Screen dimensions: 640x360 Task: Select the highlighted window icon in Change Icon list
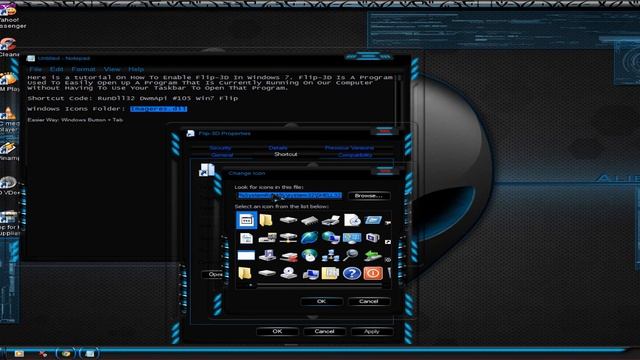(x=247, y=220)
